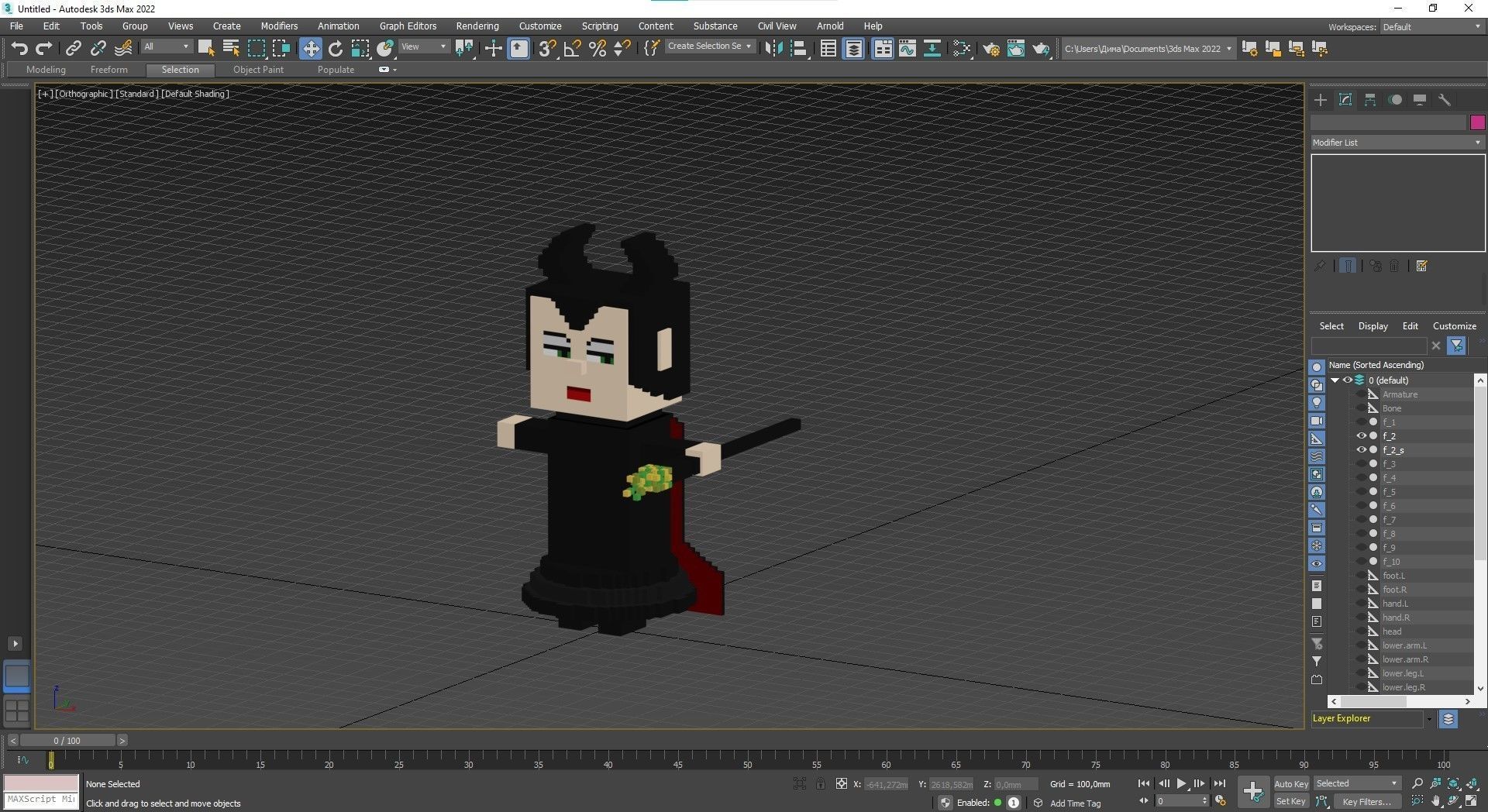Switch to the Modeling ribbon tab
1488x812 pixels.
(x=46, y=70)
